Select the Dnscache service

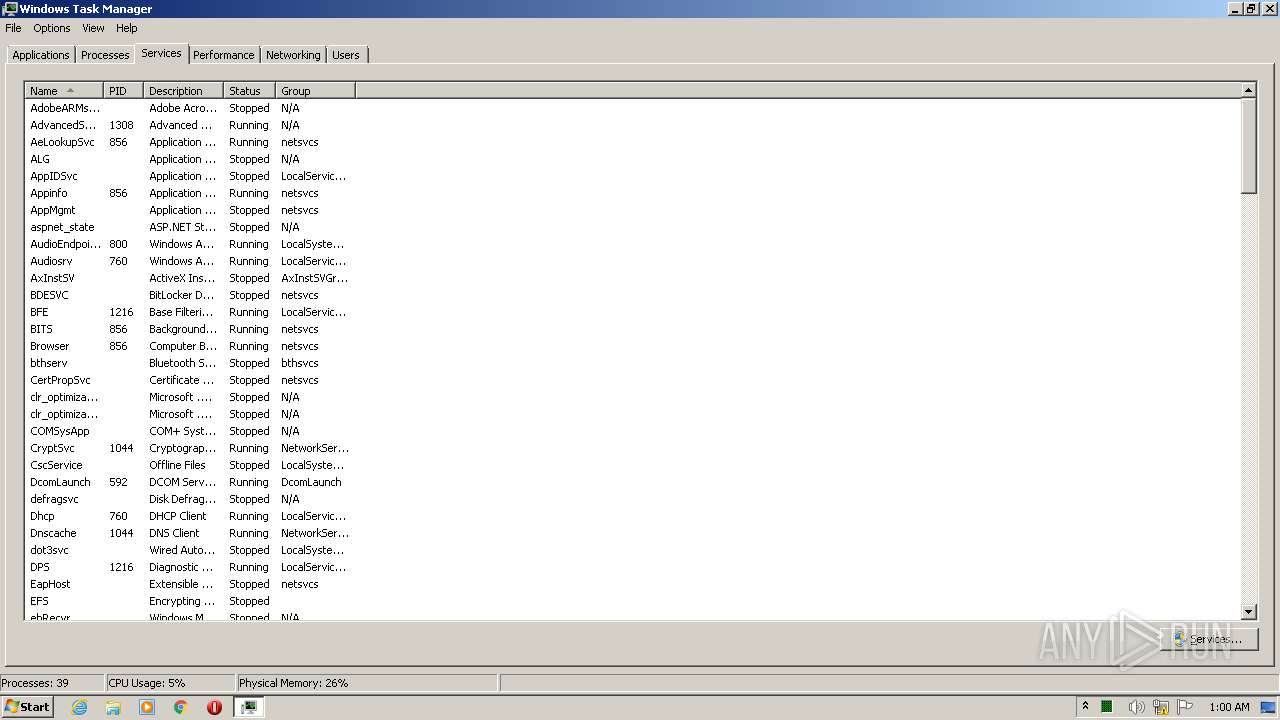[190, 533]
